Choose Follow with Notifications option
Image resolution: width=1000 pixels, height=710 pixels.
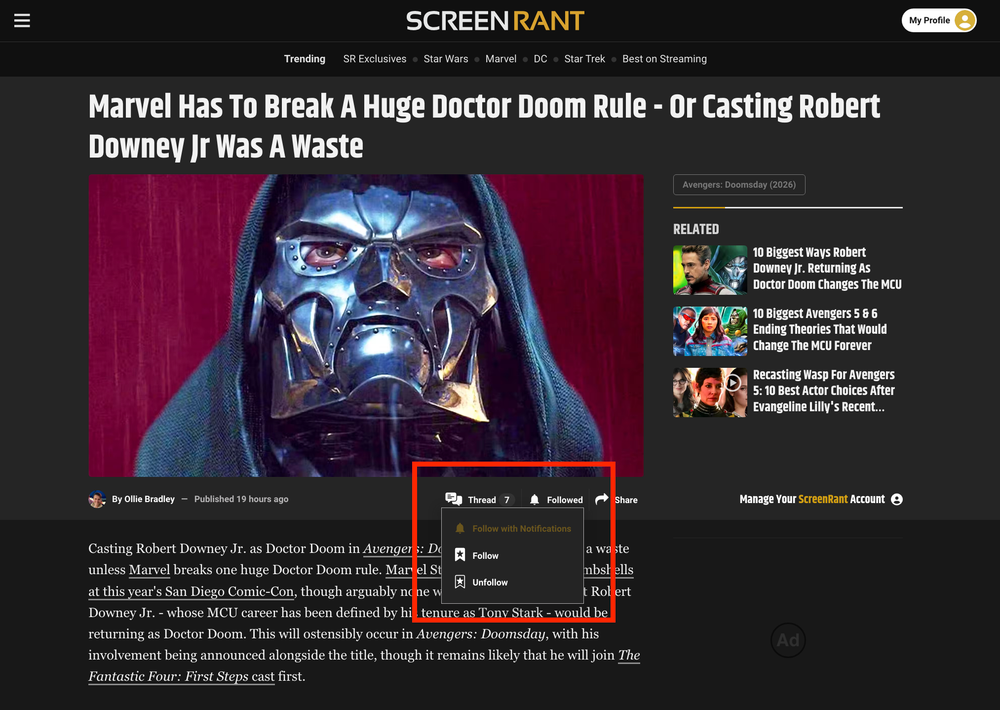tap(513, 528)
